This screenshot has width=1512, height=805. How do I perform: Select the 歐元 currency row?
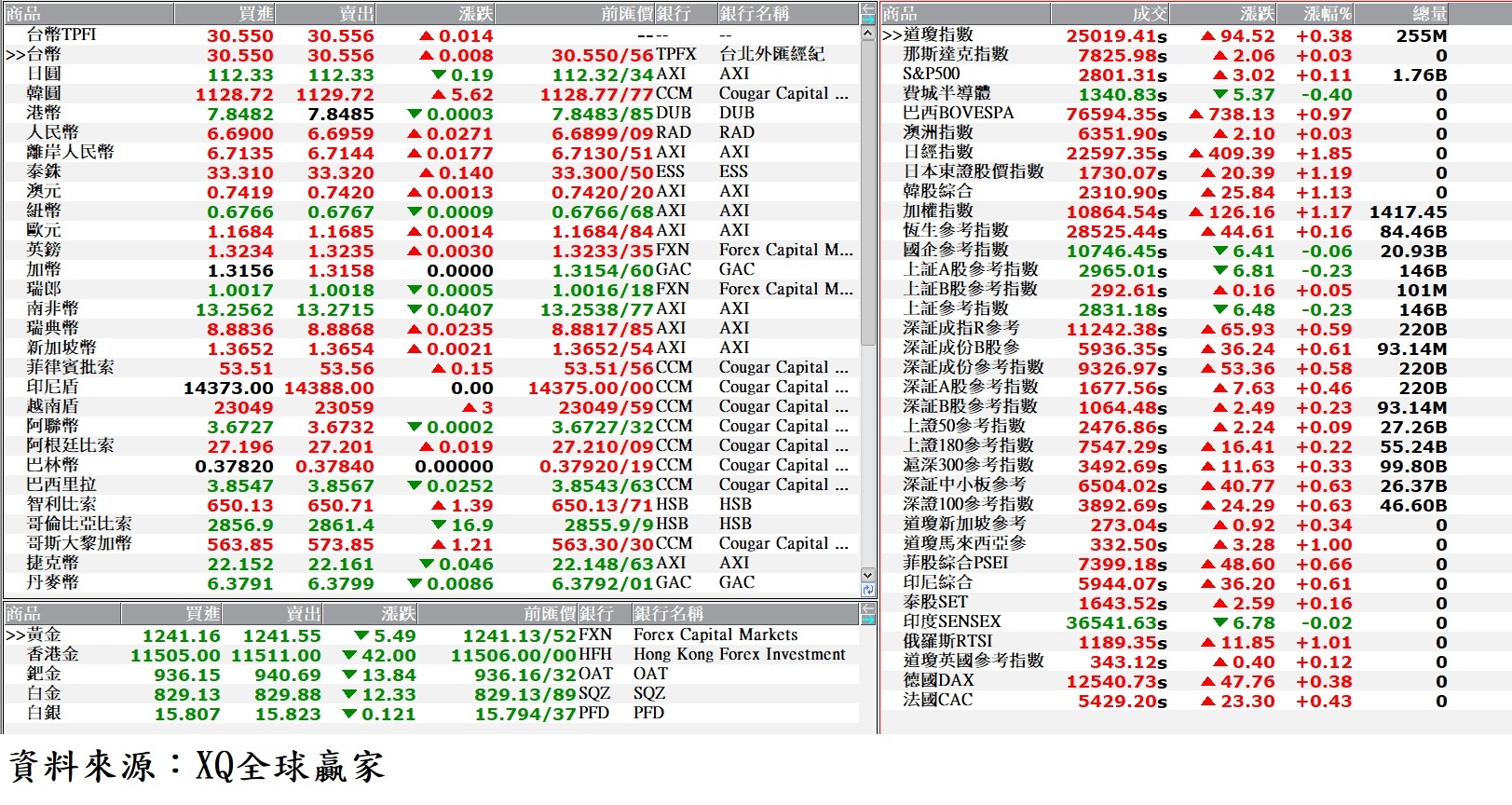point(430,230)
